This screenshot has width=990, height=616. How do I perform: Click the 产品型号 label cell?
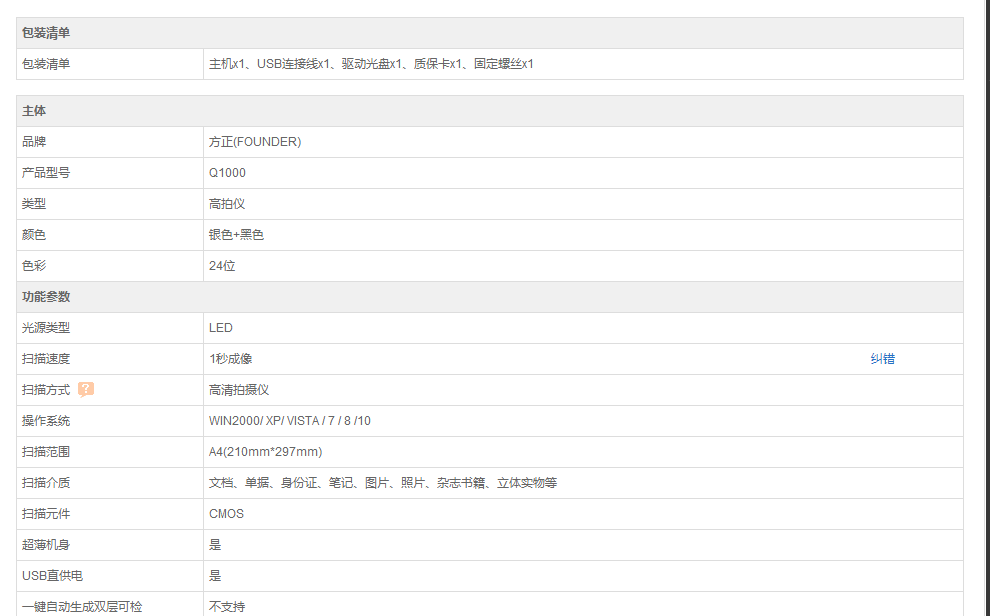110,172
